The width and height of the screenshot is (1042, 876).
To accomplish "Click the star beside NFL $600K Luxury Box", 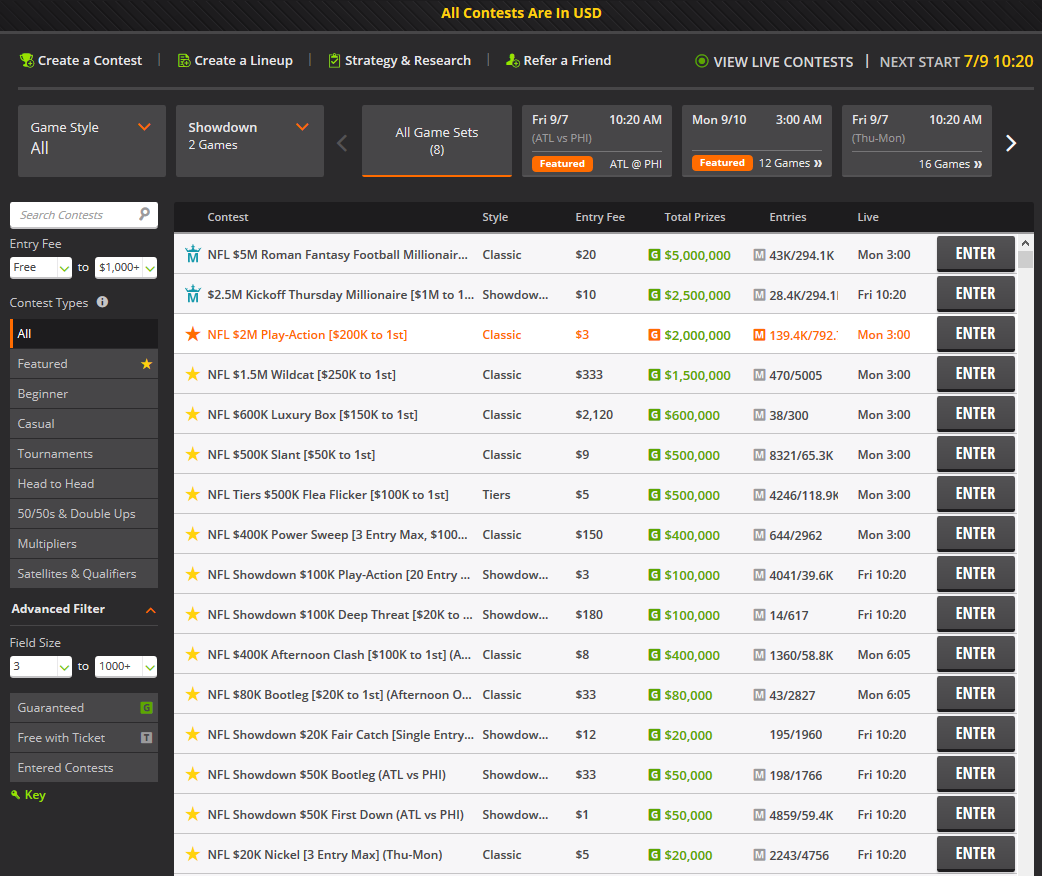I will coord(193,414).
